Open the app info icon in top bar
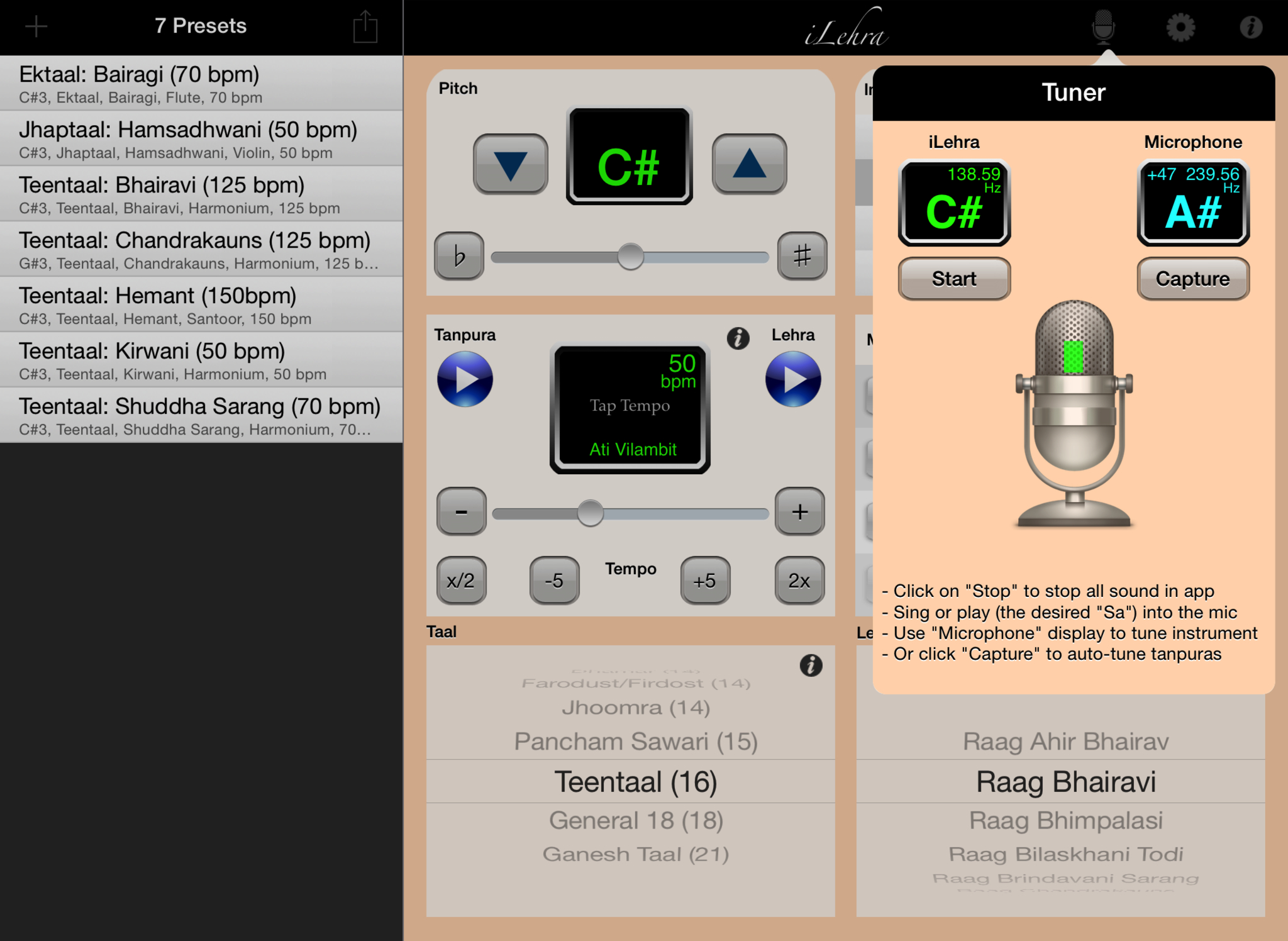This screenshot has height=941, width=1288. pyautogui.click(x=1250, y=28)
